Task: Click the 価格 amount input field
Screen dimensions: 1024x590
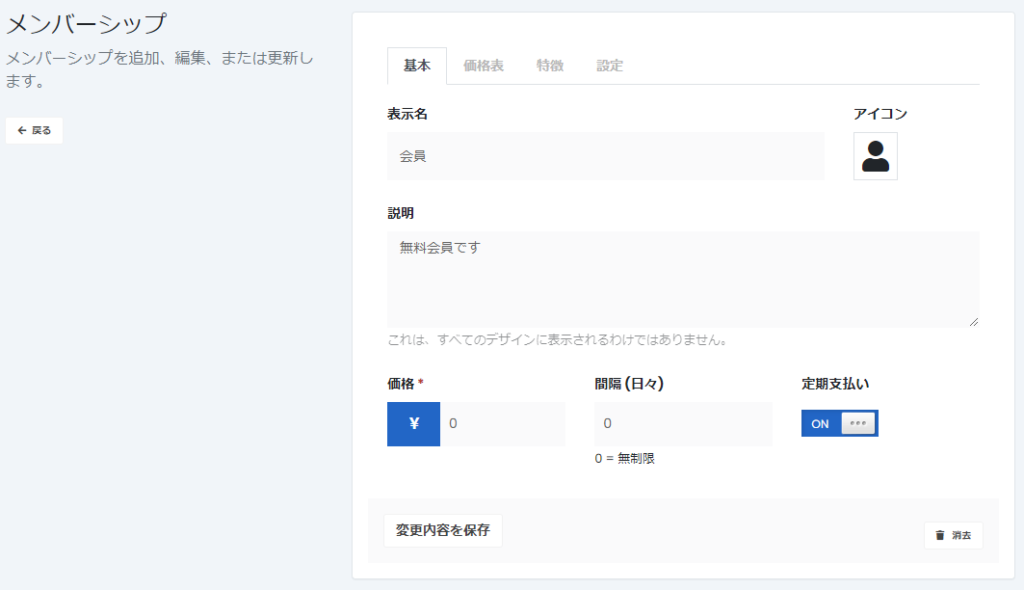Action: (502, 424)
